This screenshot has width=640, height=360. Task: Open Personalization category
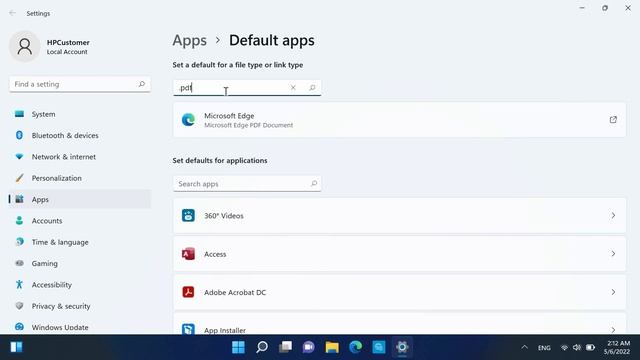(80, 178)
